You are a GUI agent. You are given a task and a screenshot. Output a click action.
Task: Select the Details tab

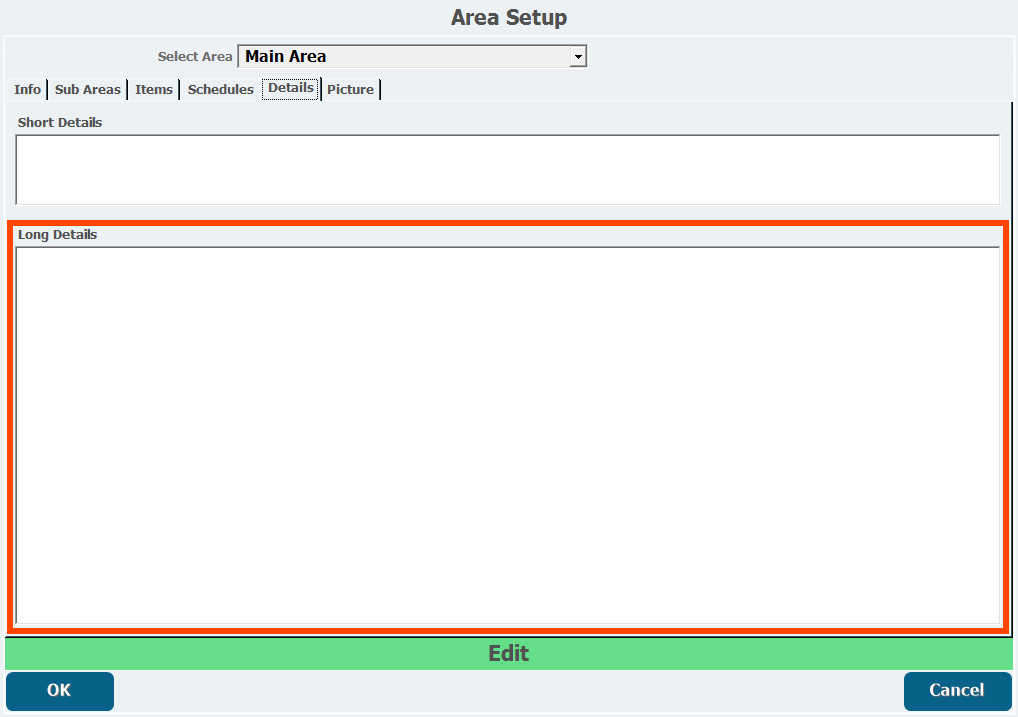[291, 88]
